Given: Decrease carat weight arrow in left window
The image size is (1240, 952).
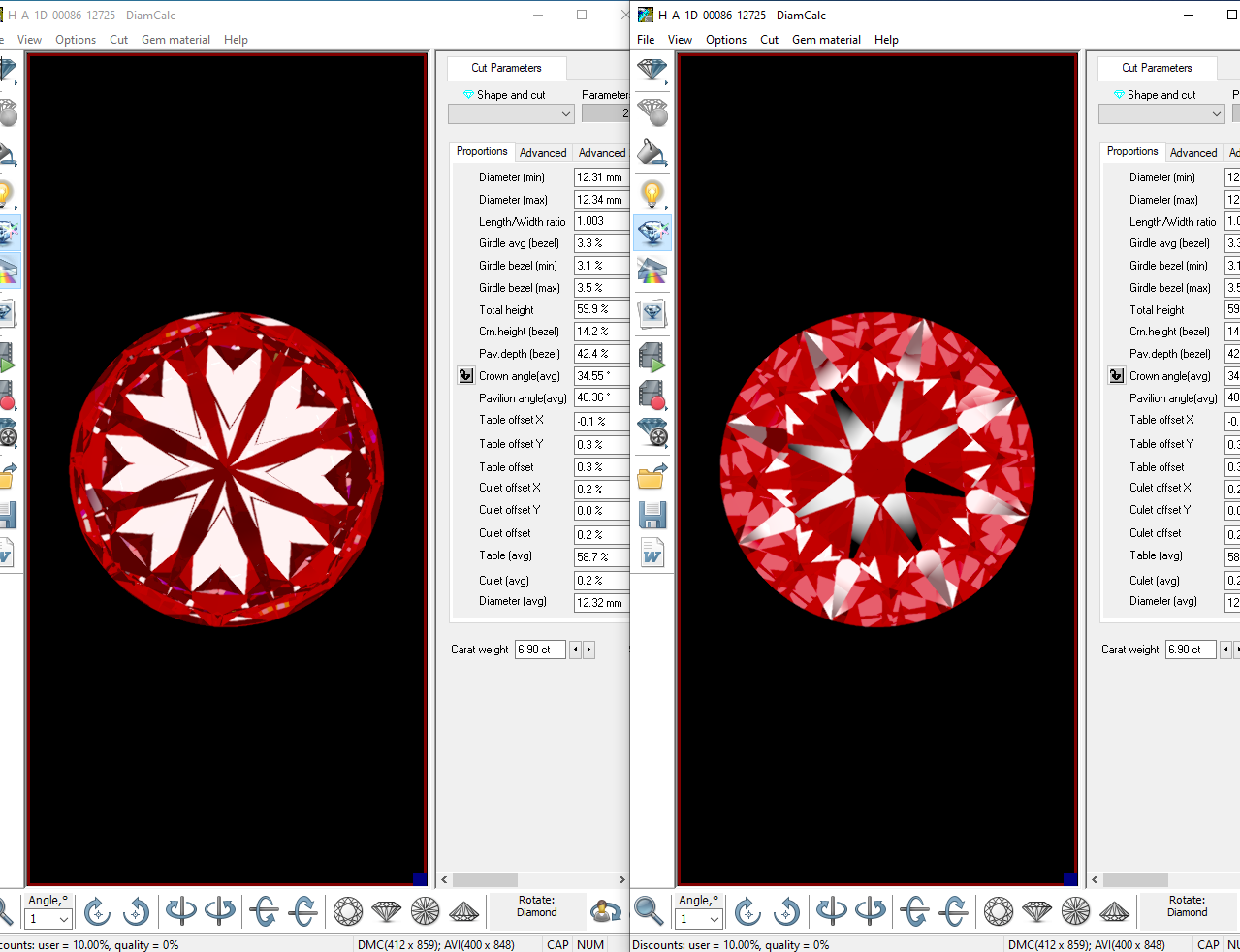Looking at the screenshot, I should click(x=575, y=650).
